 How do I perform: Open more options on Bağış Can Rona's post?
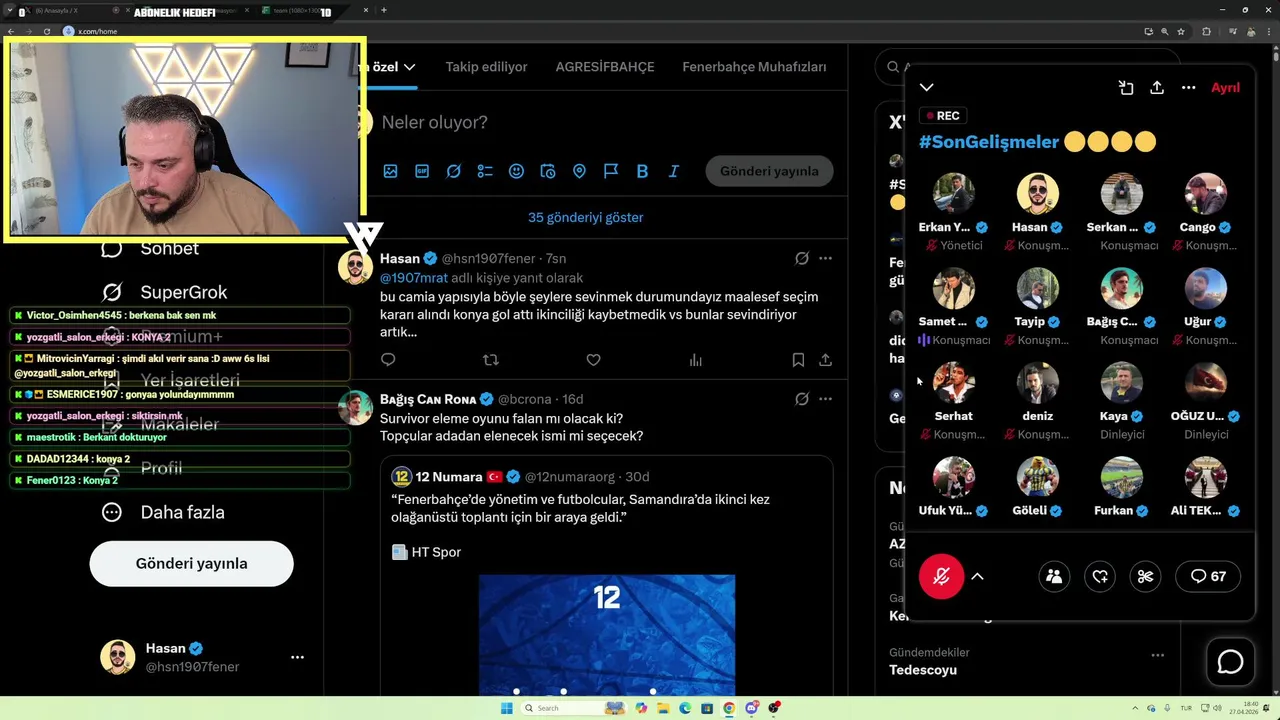[x=825, y=399]
